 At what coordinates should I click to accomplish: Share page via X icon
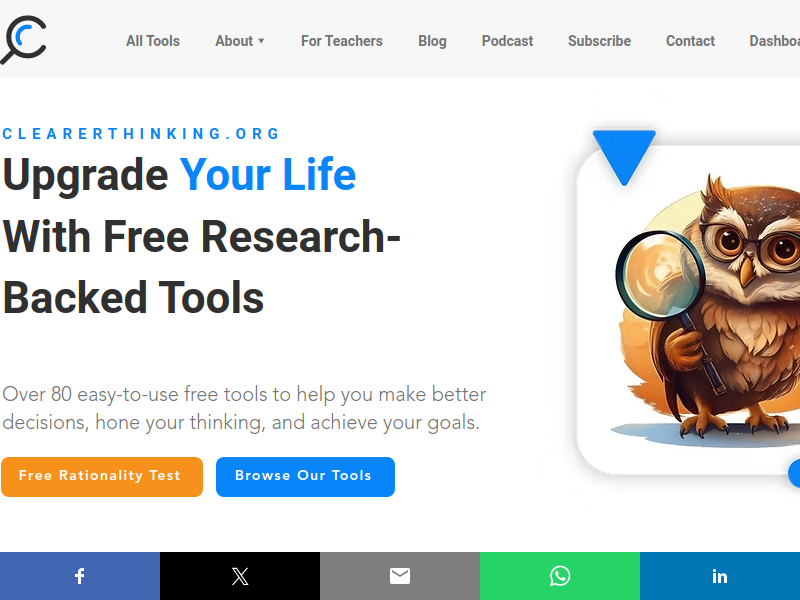point(240,576)
